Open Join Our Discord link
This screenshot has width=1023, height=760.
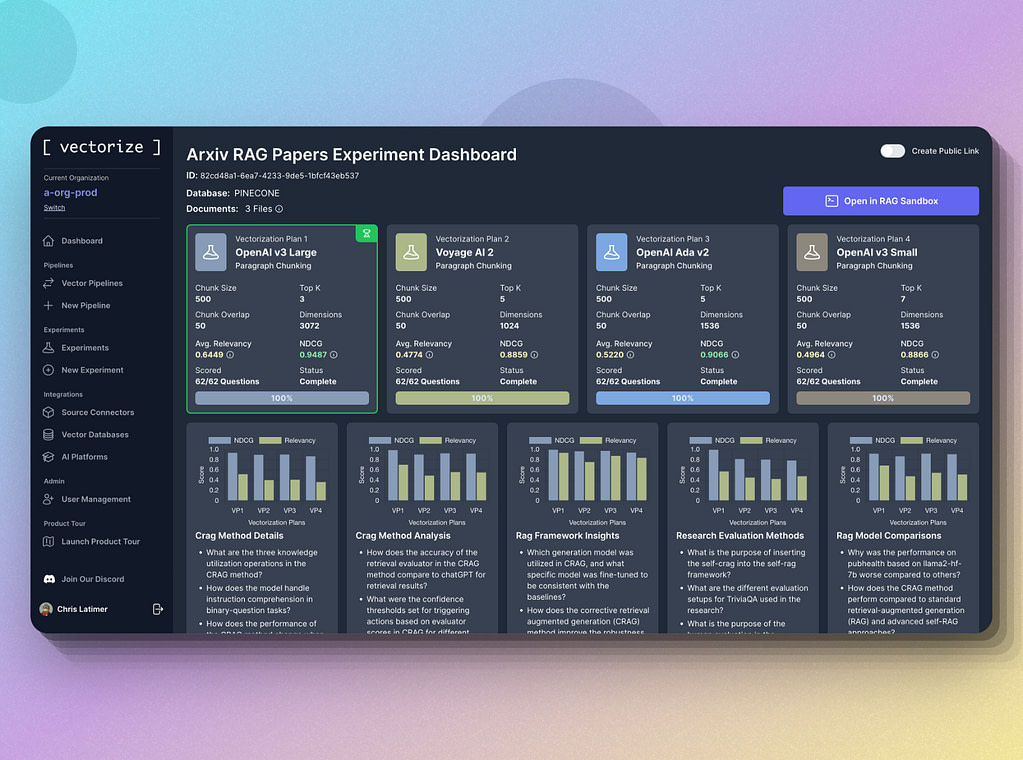click(x=92, y=579)
